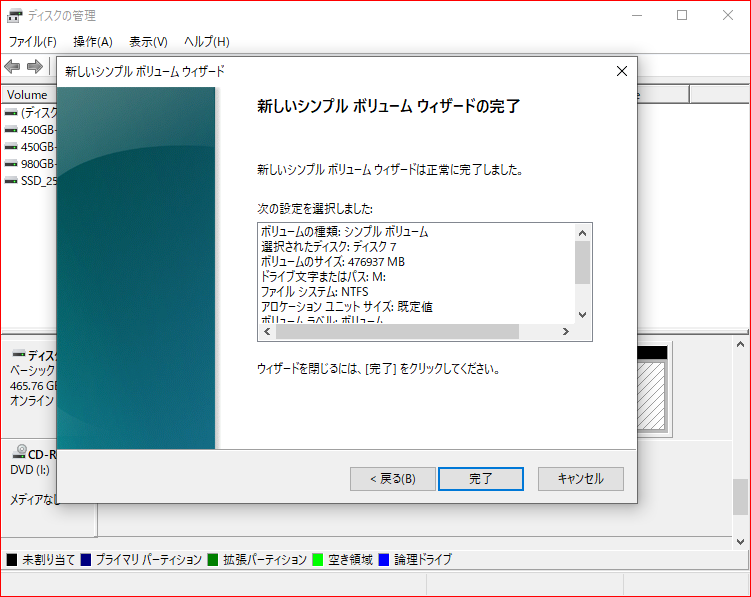Select the ドライブ文字またはパス: M: line
751x597 pixels.
coord(323,277)
